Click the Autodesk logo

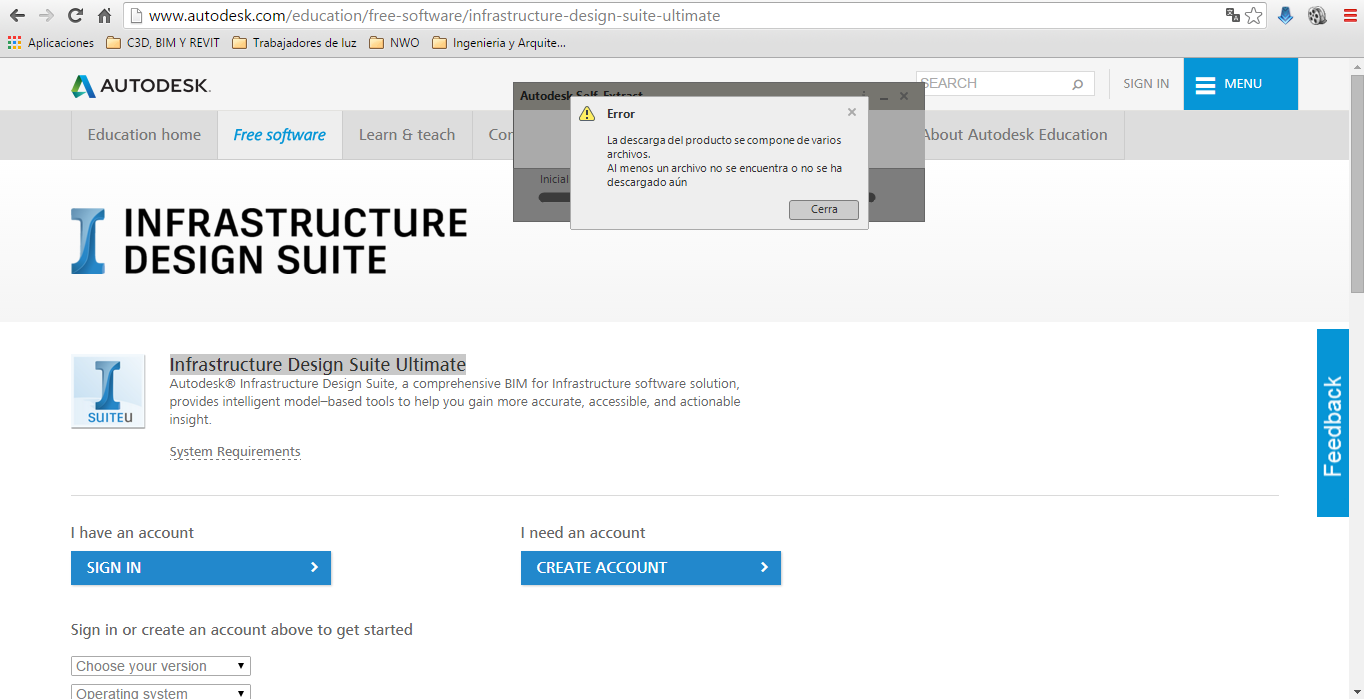click(x=140, y=85)
